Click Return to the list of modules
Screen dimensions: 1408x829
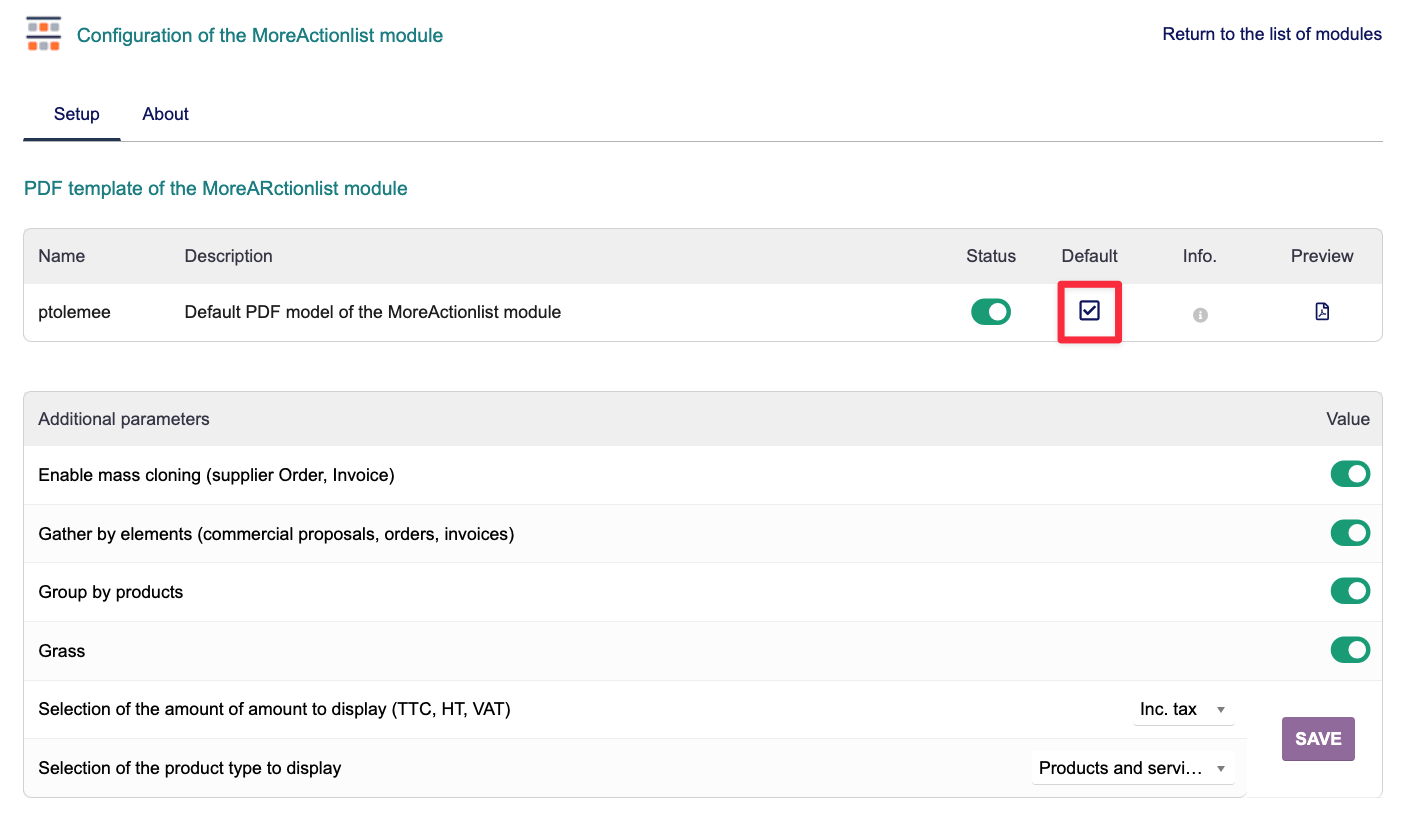(x=1271, y=34)
